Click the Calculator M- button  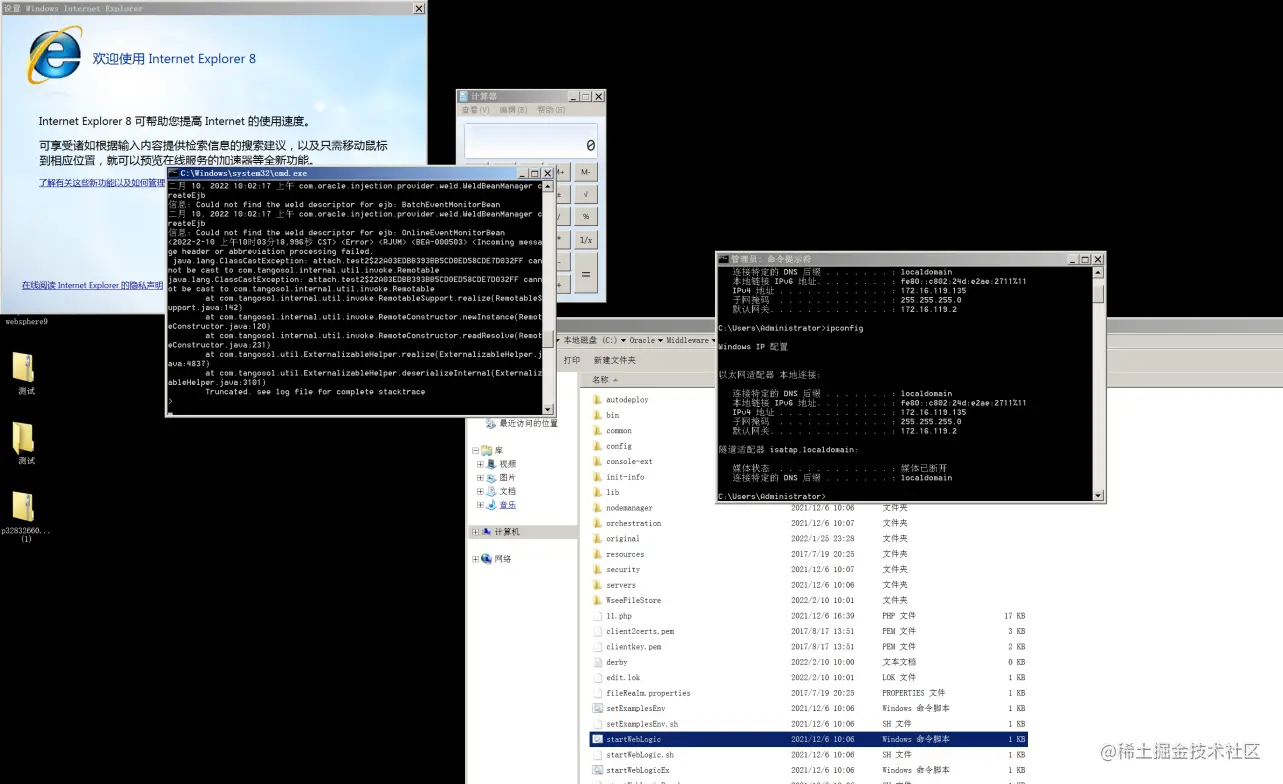point(586,172)
